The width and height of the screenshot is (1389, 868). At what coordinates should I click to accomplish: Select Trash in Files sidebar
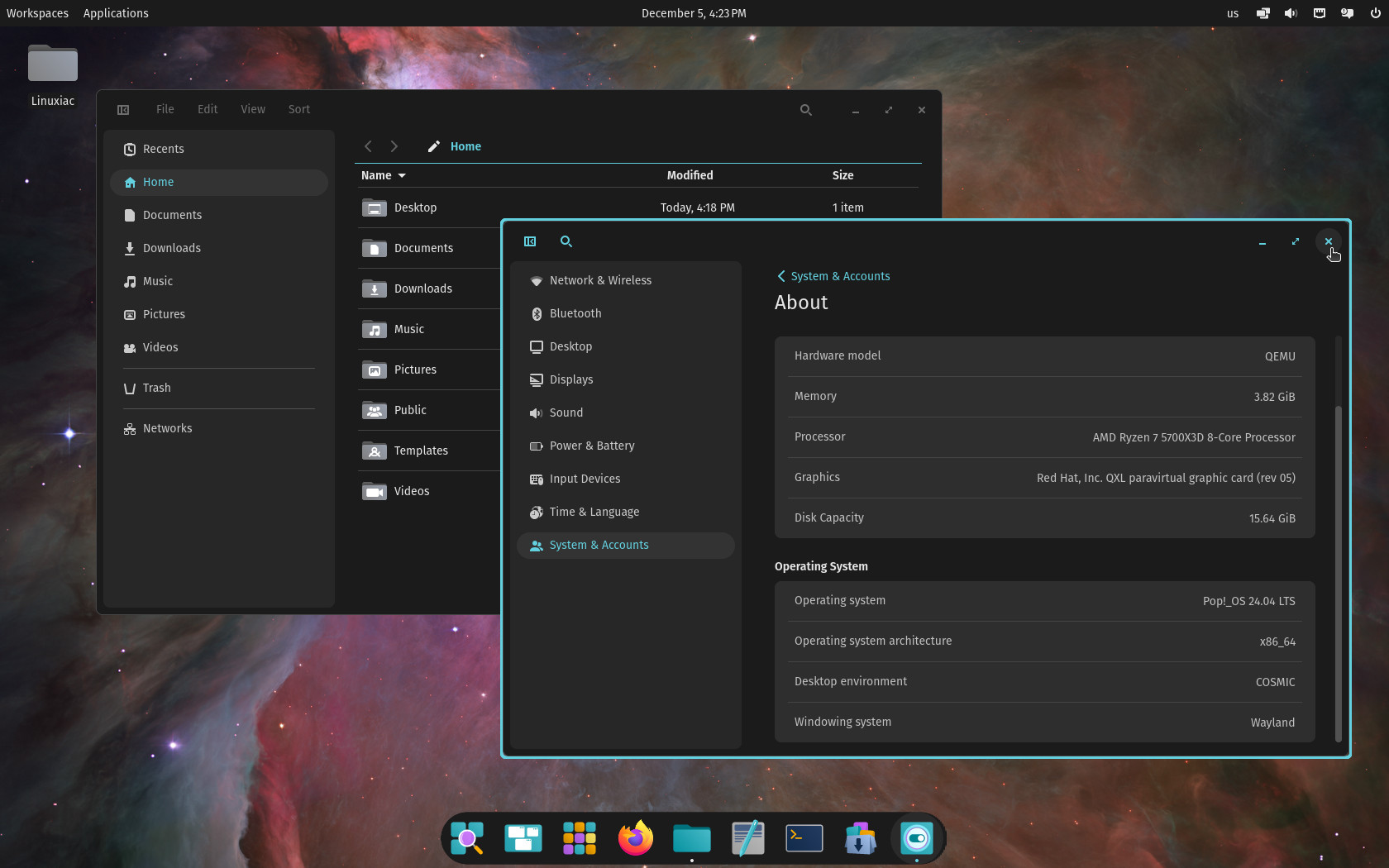pyautogui.click(x=219, y=388)
